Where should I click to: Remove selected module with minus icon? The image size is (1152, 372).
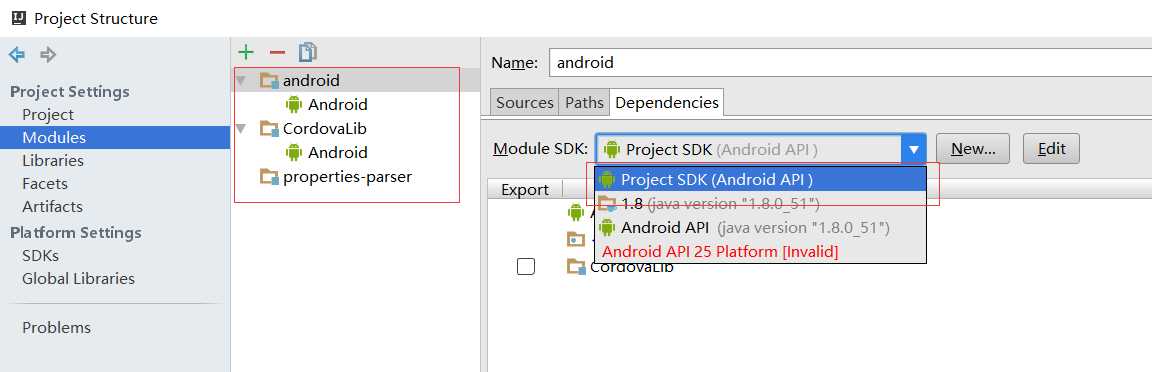[x=277, y=52]
